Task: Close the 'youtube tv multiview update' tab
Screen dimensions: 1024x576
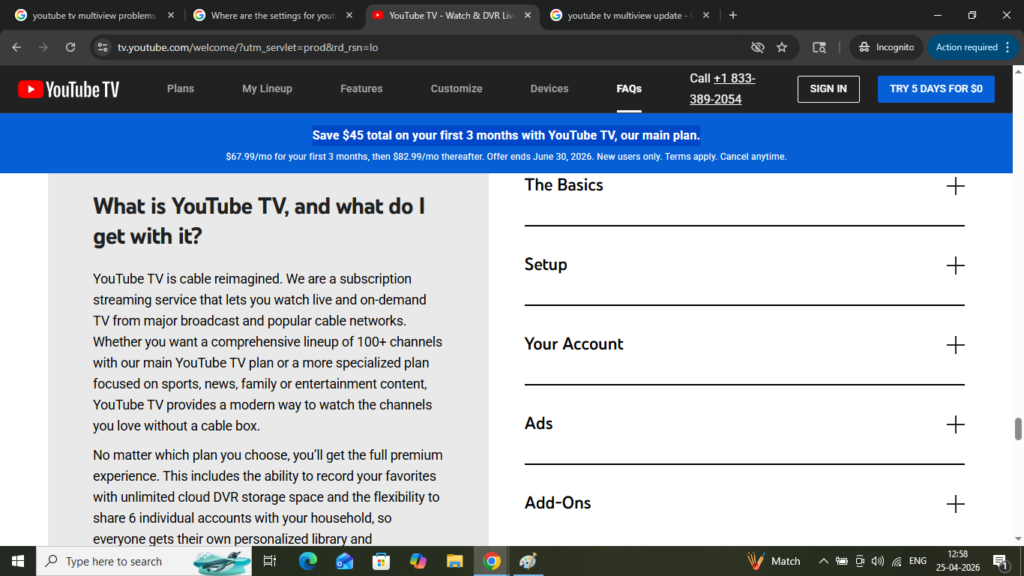Action: [706, 15]
